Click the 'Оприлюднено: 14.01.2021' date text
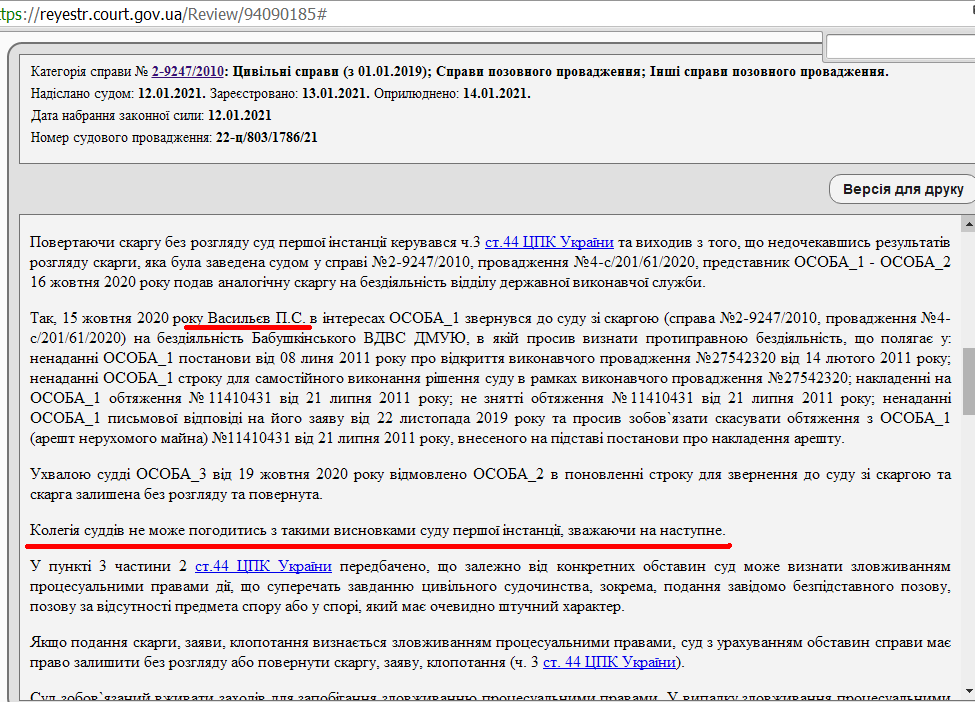The width and height of the screenshot is (975, 702). pyautogui.click(x=452, y=94)
